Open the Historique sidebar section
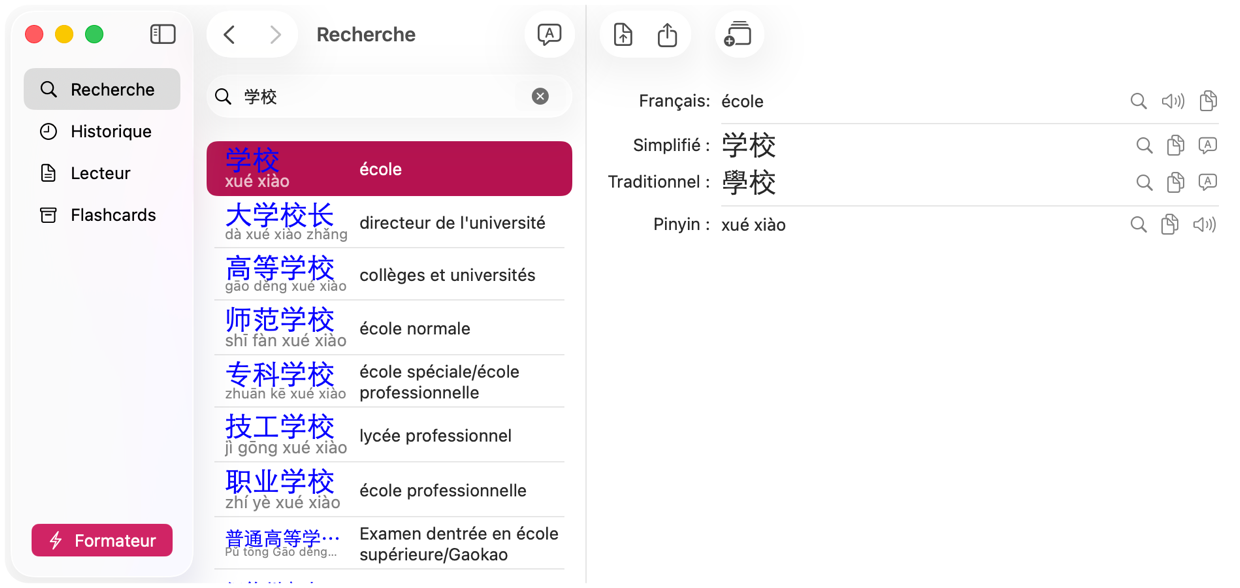The image size is (1240, 588). click(102, 131)
